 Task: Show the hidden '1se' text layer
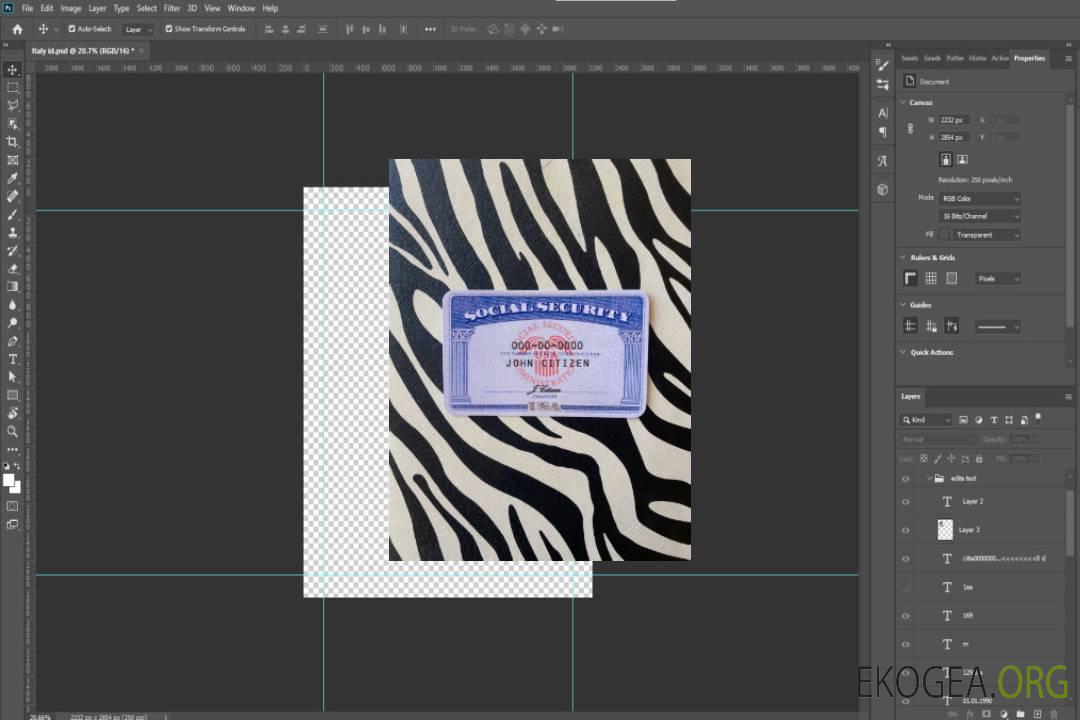point(906,587)
